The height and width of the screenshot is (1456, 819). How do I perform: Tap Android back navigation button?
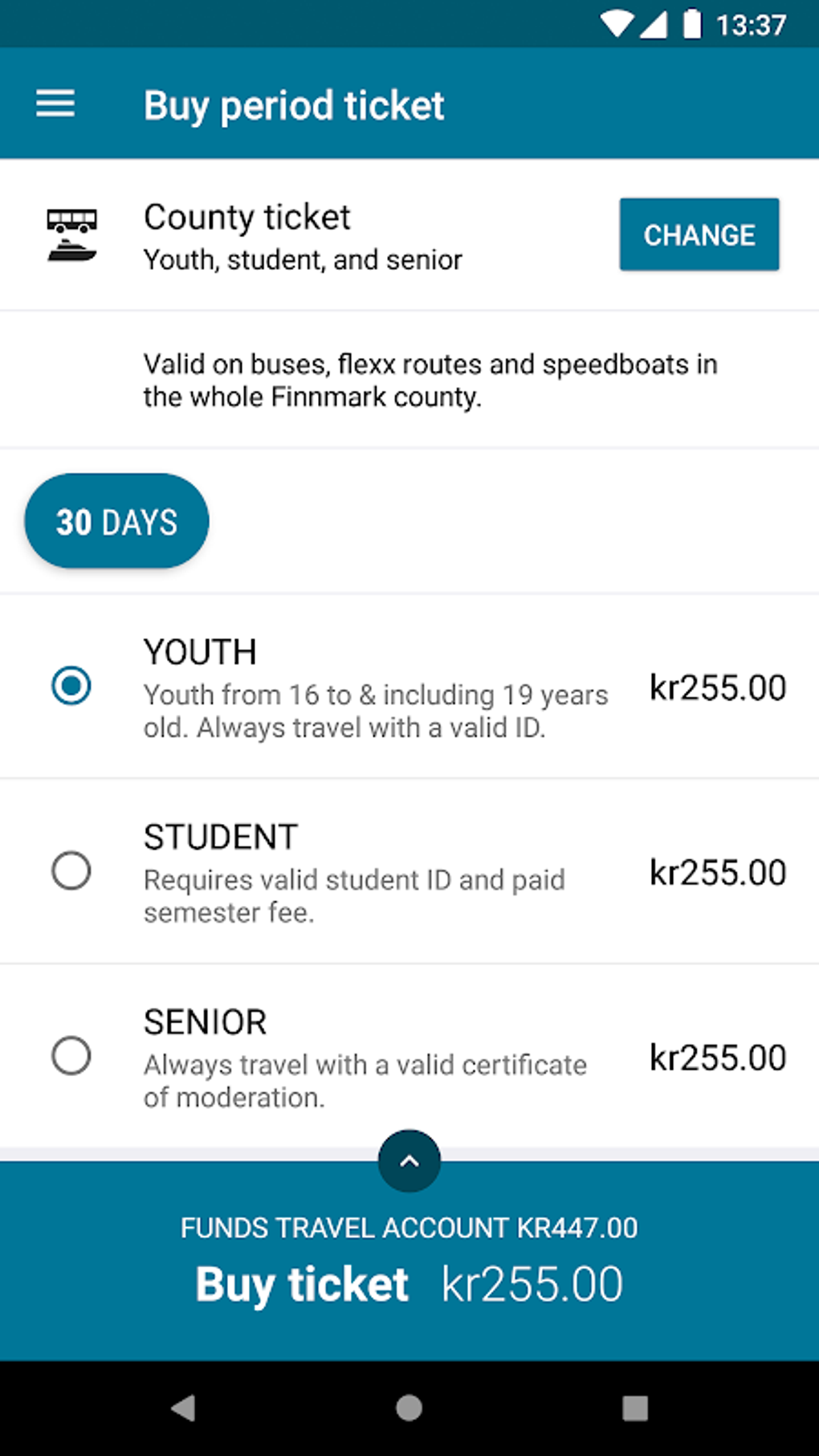(184, 1407)
